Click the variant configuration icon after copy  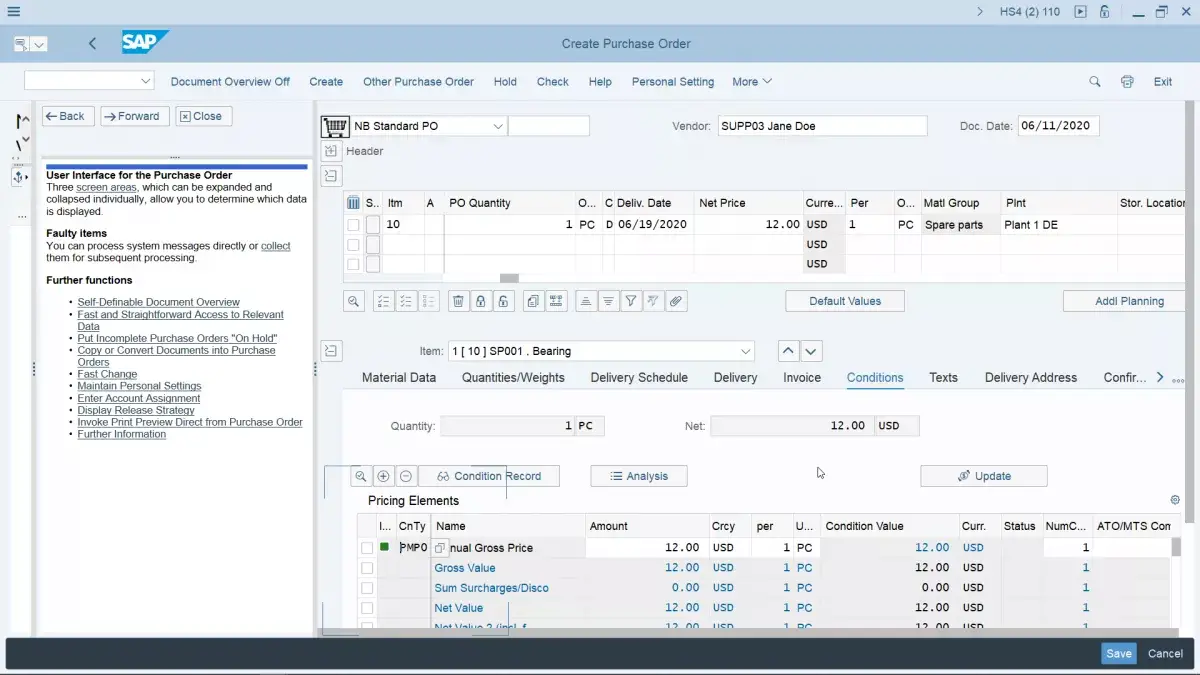tap(556, 301)
